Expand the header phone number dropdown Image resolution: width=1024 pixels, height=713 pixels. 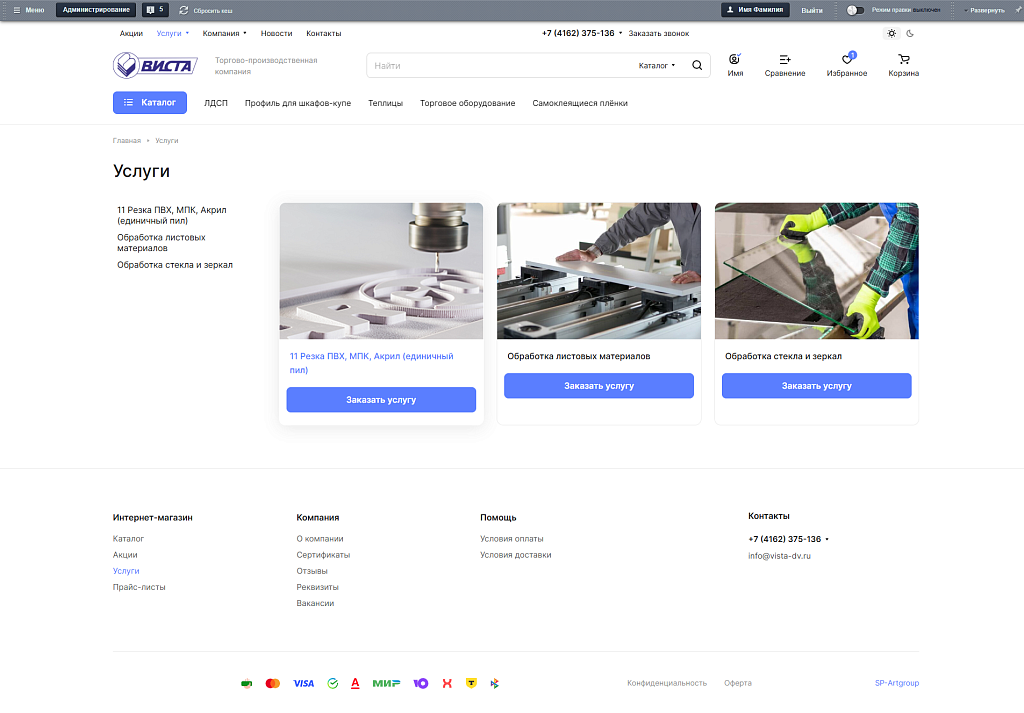click(620, 33)
